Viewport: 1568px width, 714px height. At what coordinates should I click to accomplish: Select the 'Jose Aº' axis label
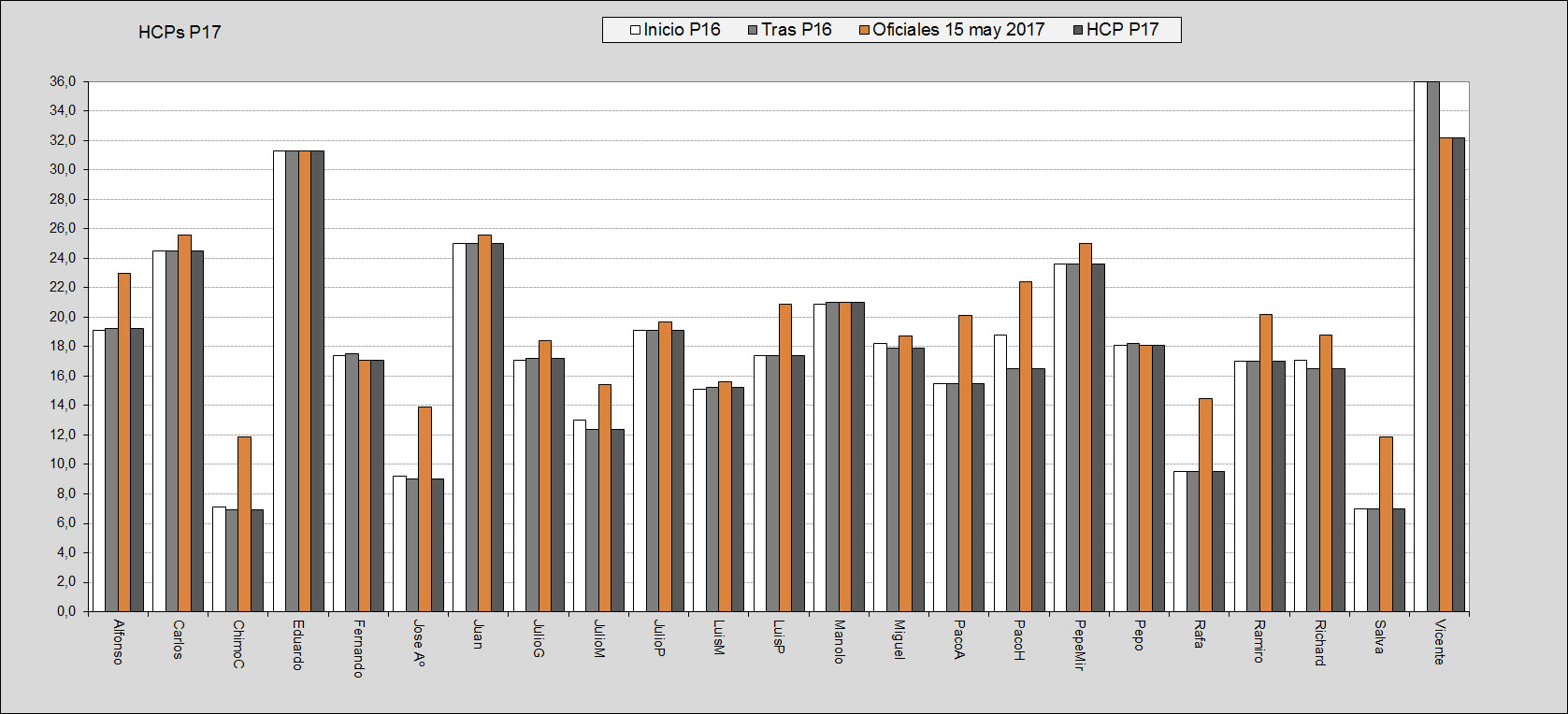[418, 644]
